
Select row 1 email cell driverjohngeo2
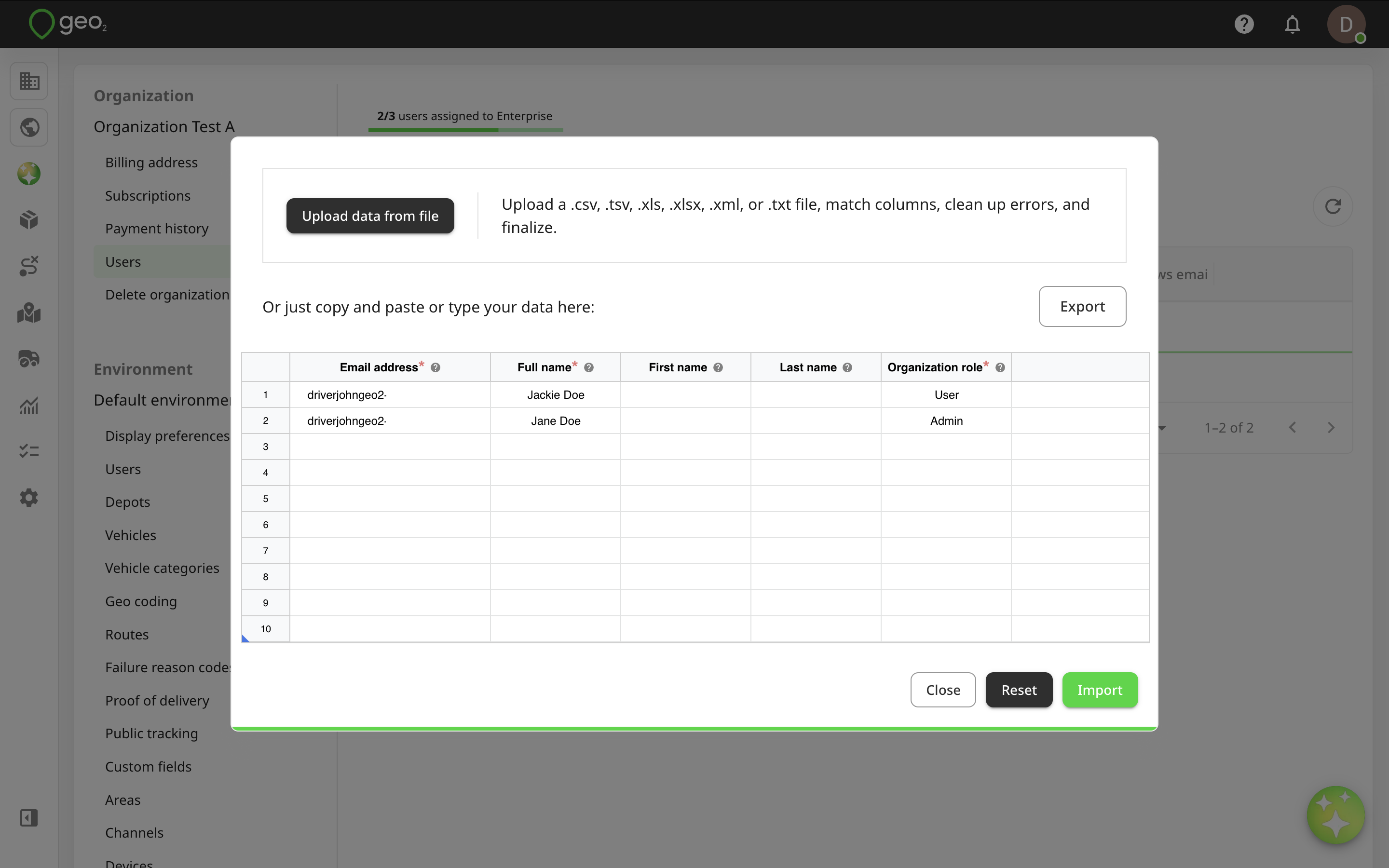(390, 395)
